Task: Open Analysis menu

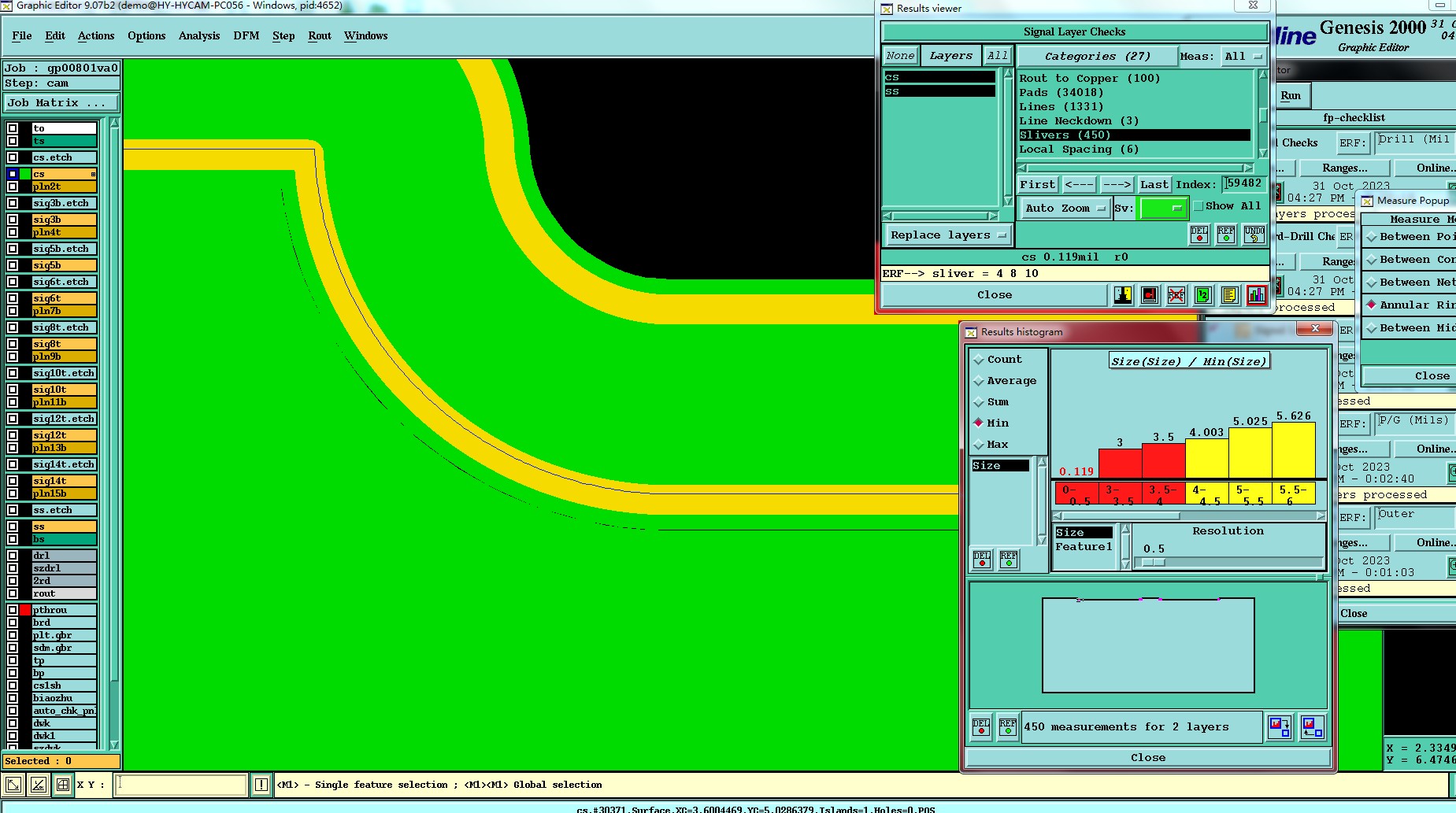Action: (199, 36)
